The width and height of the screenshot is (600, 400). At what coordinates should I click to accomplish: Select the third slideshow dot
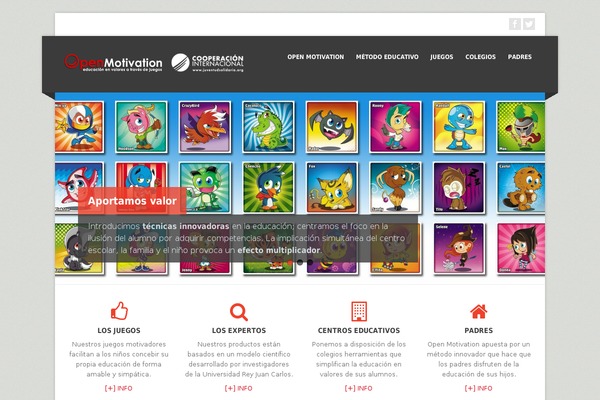tap(310, 262)
